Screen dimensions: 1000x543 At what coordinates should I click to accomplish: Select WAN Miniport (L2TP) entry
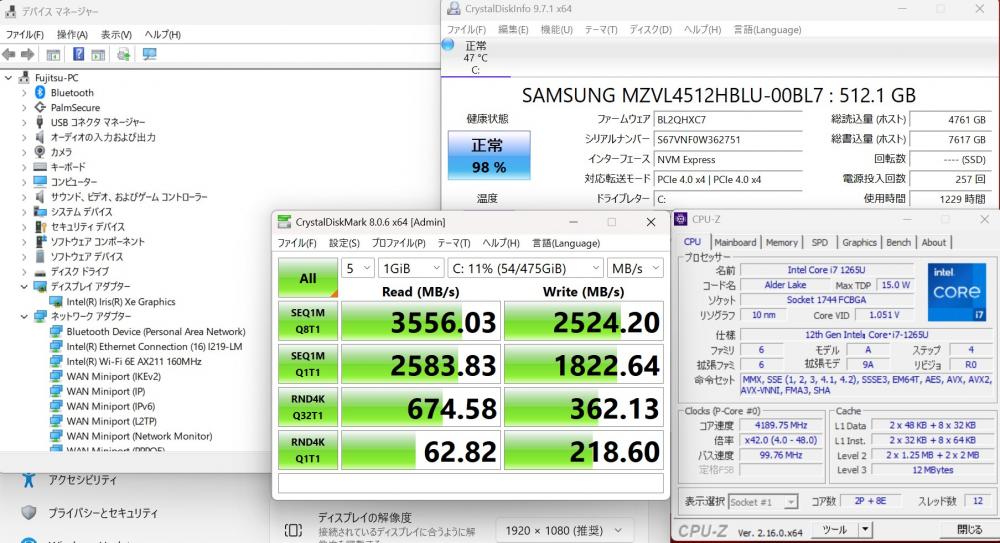[x=112, y=421]
